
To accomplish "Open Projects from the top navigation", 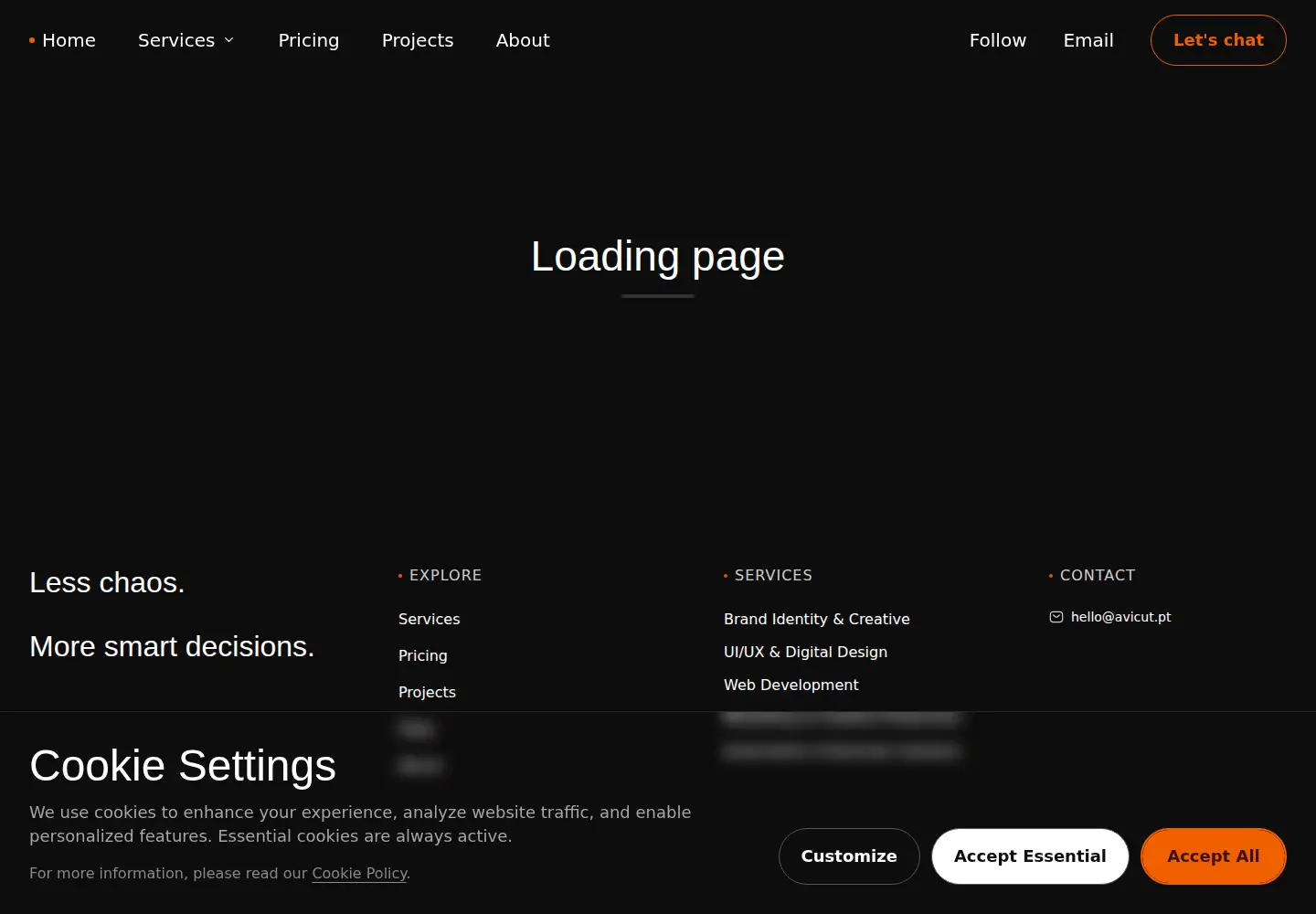I will (418, 40).
